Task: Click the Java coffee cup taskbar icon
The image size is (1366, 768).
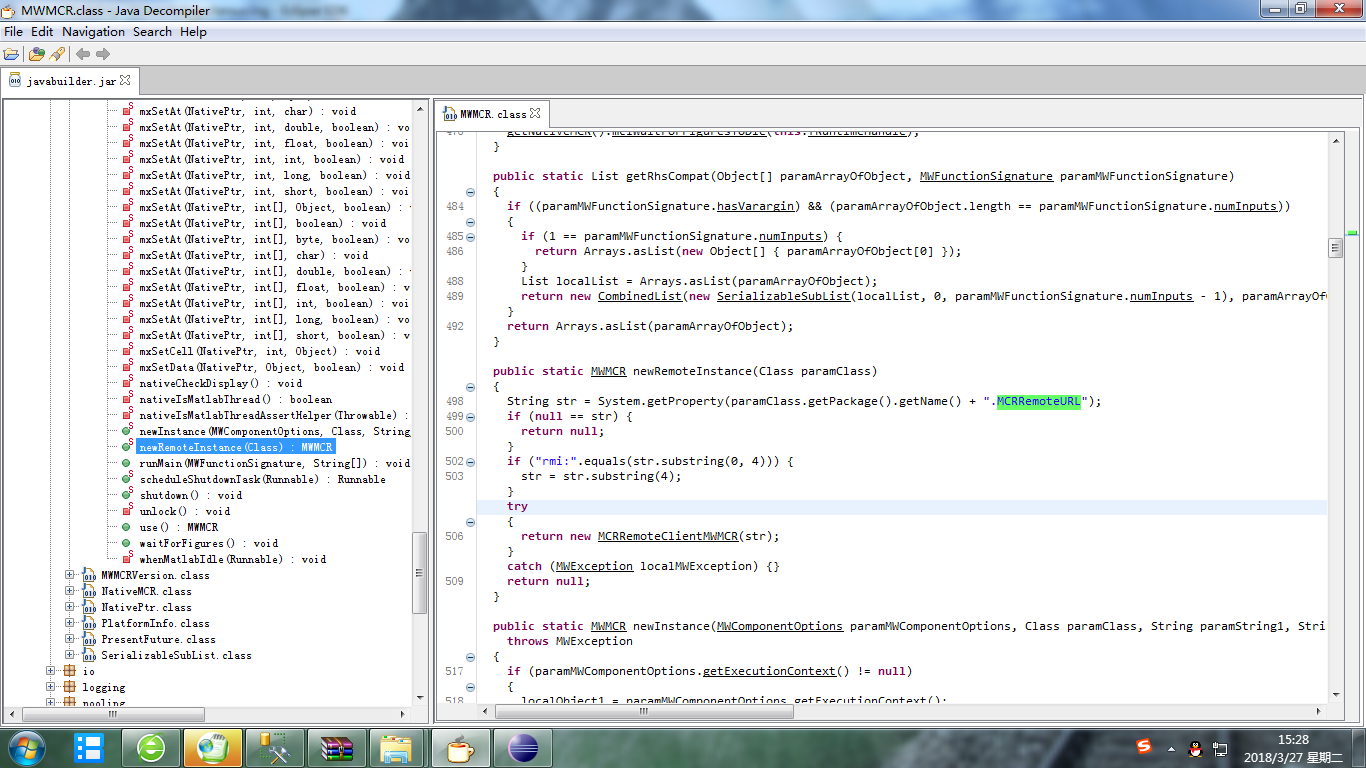Action: coord(460,748)
